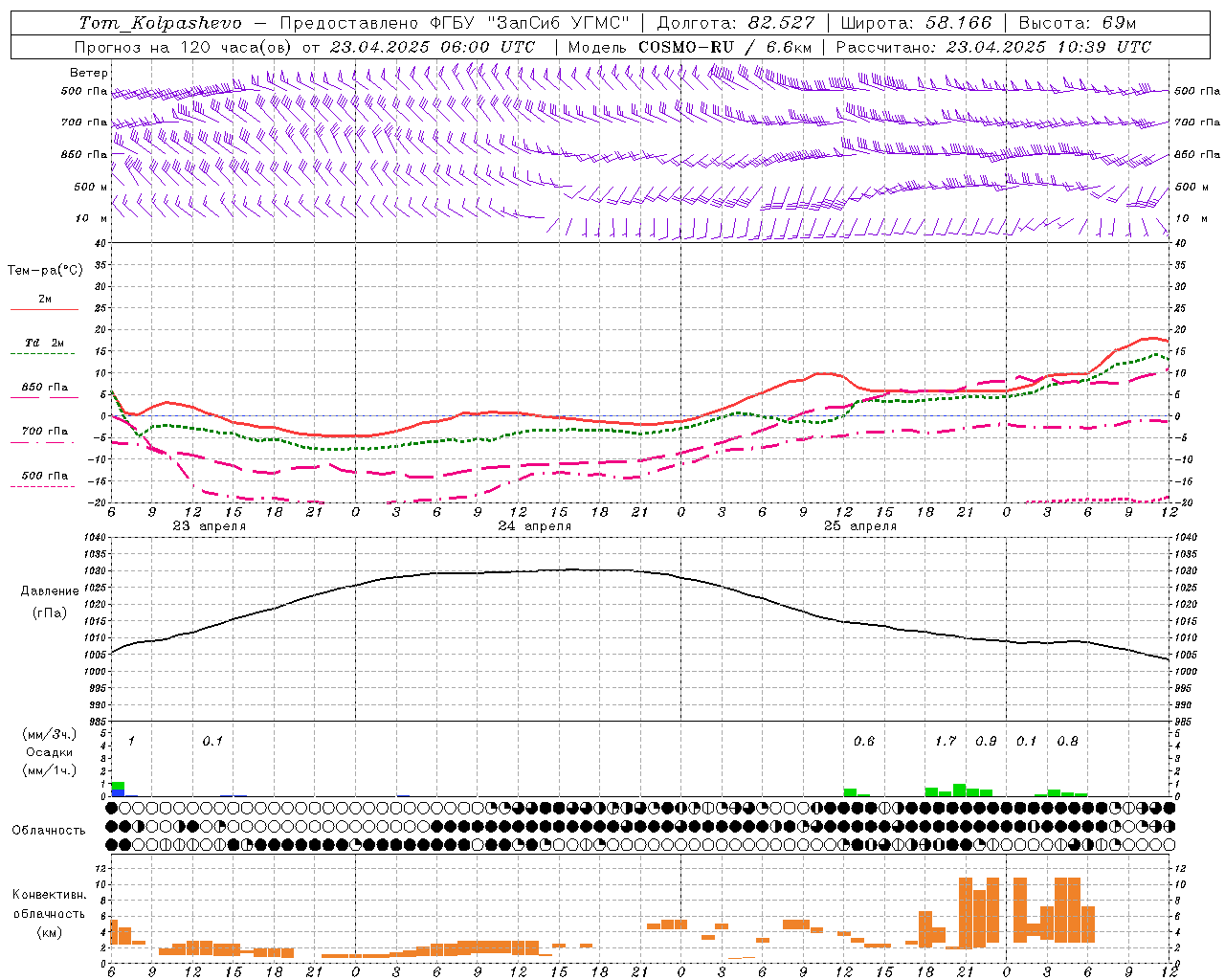Click the 500 гПа temperature legend label
This screenshot has width=1225, height=980.
tap(45, 476)
